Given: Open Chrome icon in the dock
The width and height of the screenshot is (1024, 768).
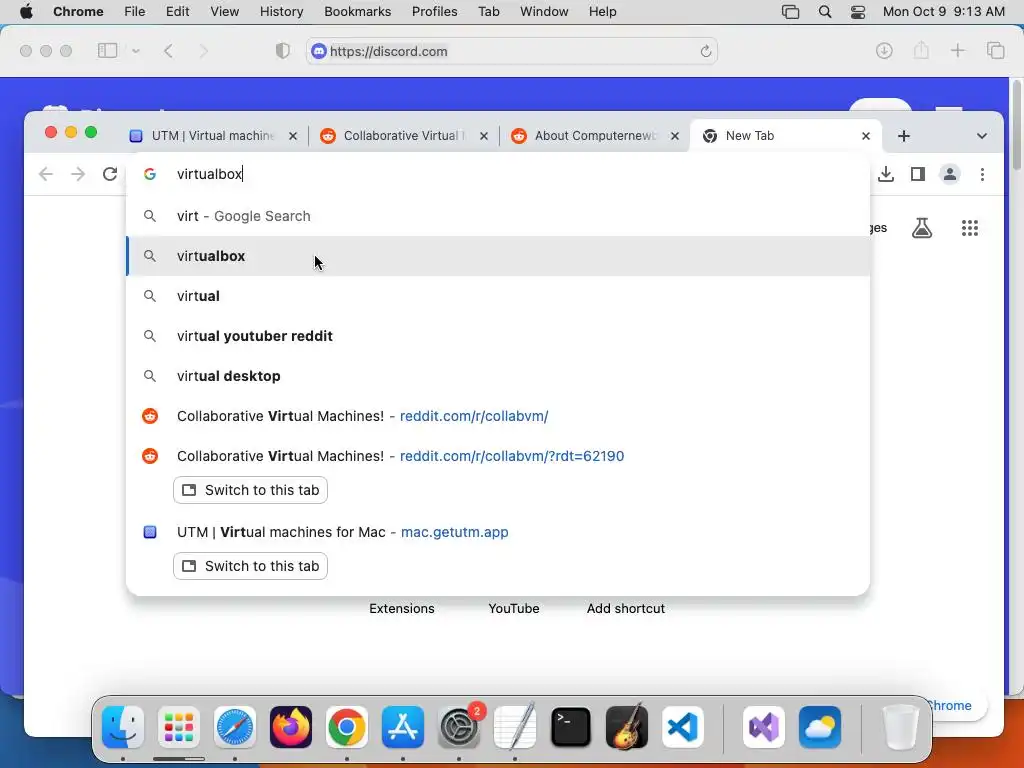Looking at the screenshot, I should click(x=347, y=727).
